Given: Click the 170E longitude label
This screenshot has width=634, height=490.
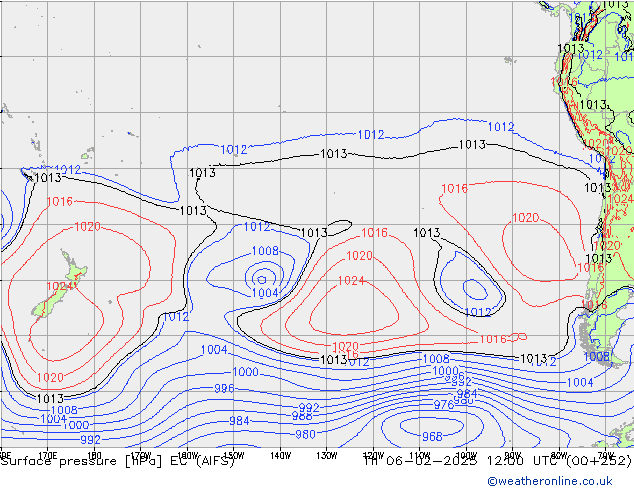Looking at the screenshot, I should pyautogui.click(x=47, y=456).
